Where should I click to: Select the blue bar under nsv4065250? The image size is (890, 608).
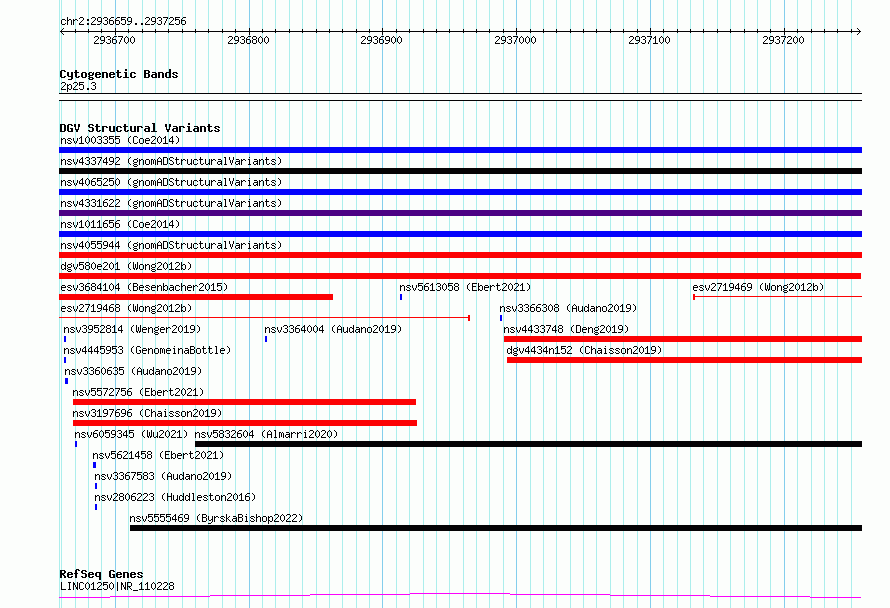460,192
